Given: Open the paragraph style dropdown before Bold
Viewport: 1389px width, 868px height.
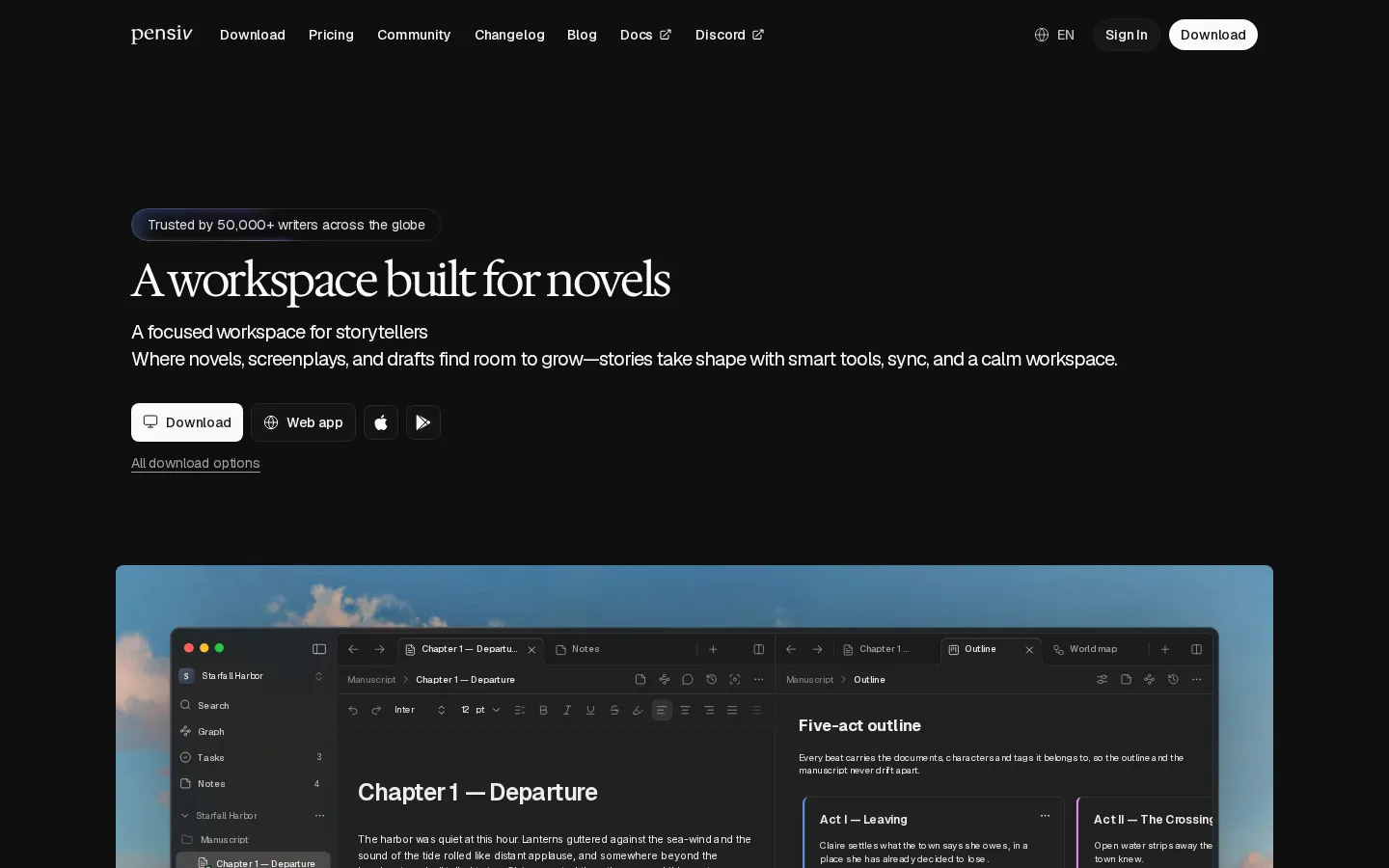Looking at the screenshot, I should (x=520, y=710).
